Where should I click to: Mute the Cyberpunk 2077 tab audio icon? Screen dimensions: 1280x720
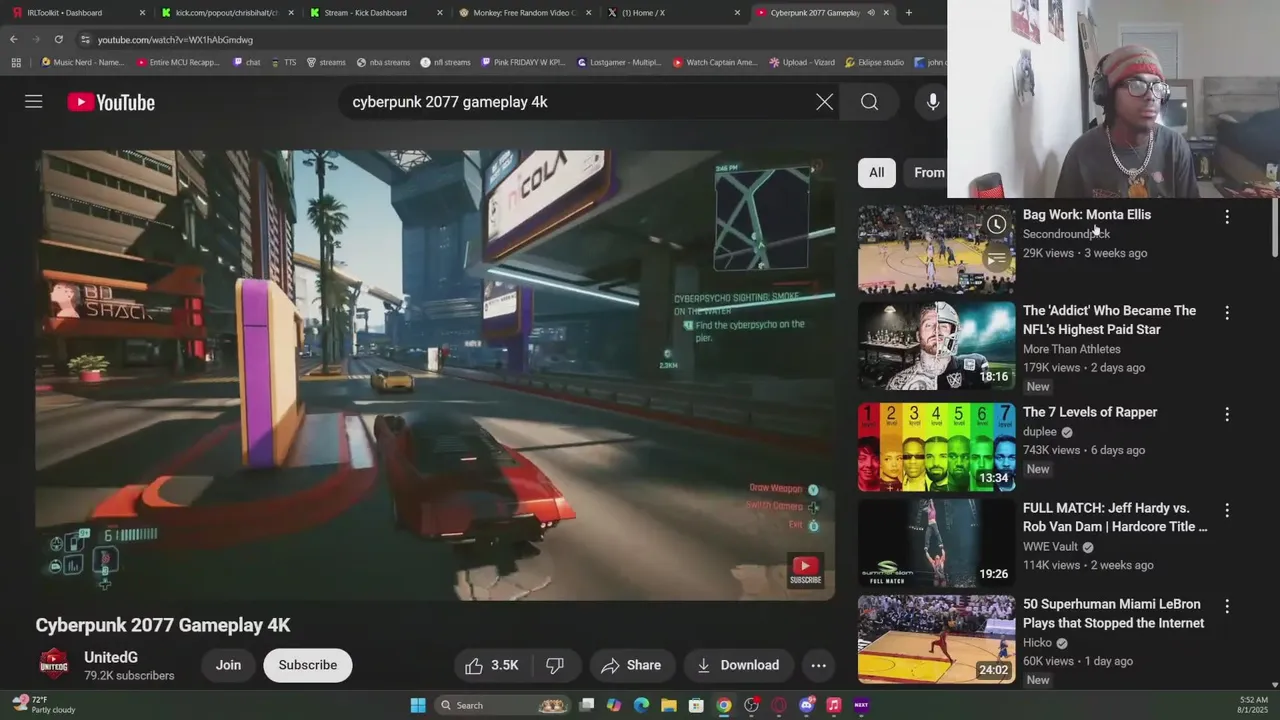coord(871,13)
